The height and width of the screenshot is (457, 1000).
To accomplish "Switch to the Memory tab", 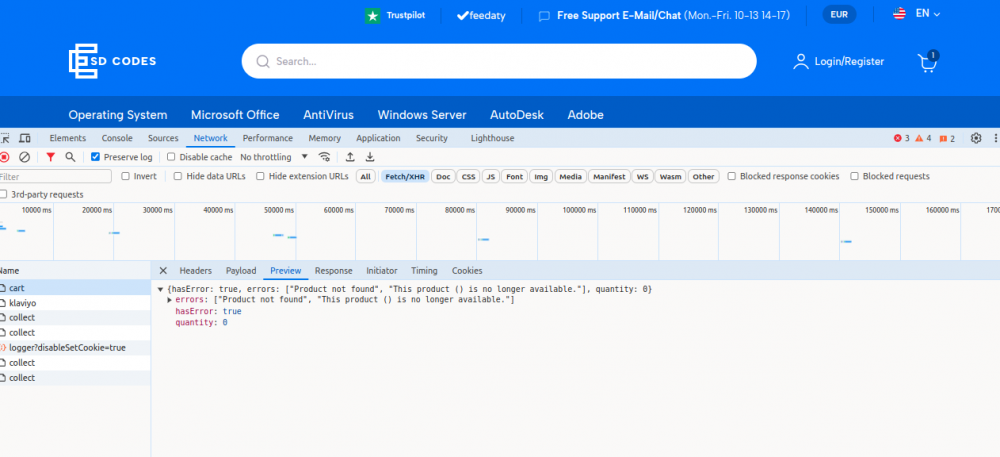I will point(325,138).
